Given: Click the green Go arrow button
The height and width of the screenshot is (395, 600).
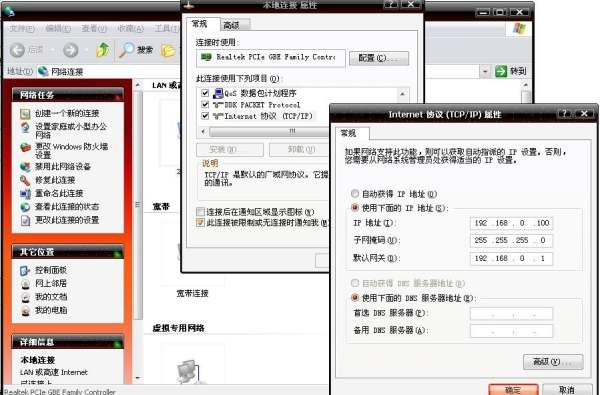Looking at the screenshot, I should point(501,71).
